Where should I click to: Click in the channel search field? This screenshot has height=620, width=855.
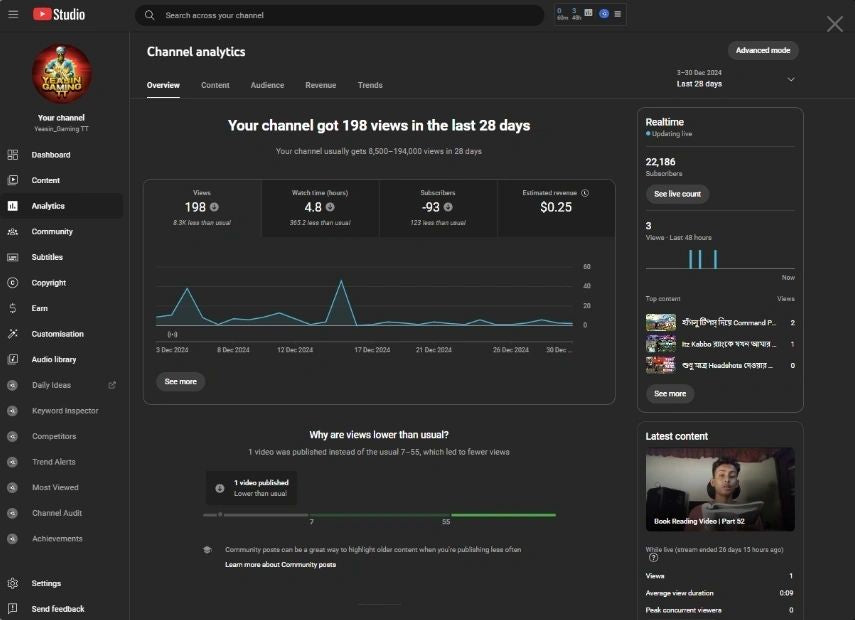click(x=340, y=16)
